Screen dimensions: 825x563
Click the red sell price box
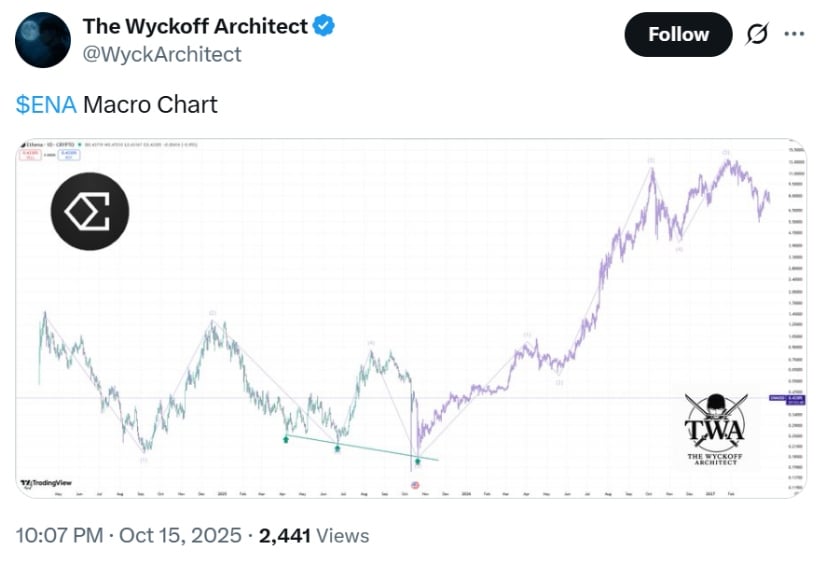point(29,154)
